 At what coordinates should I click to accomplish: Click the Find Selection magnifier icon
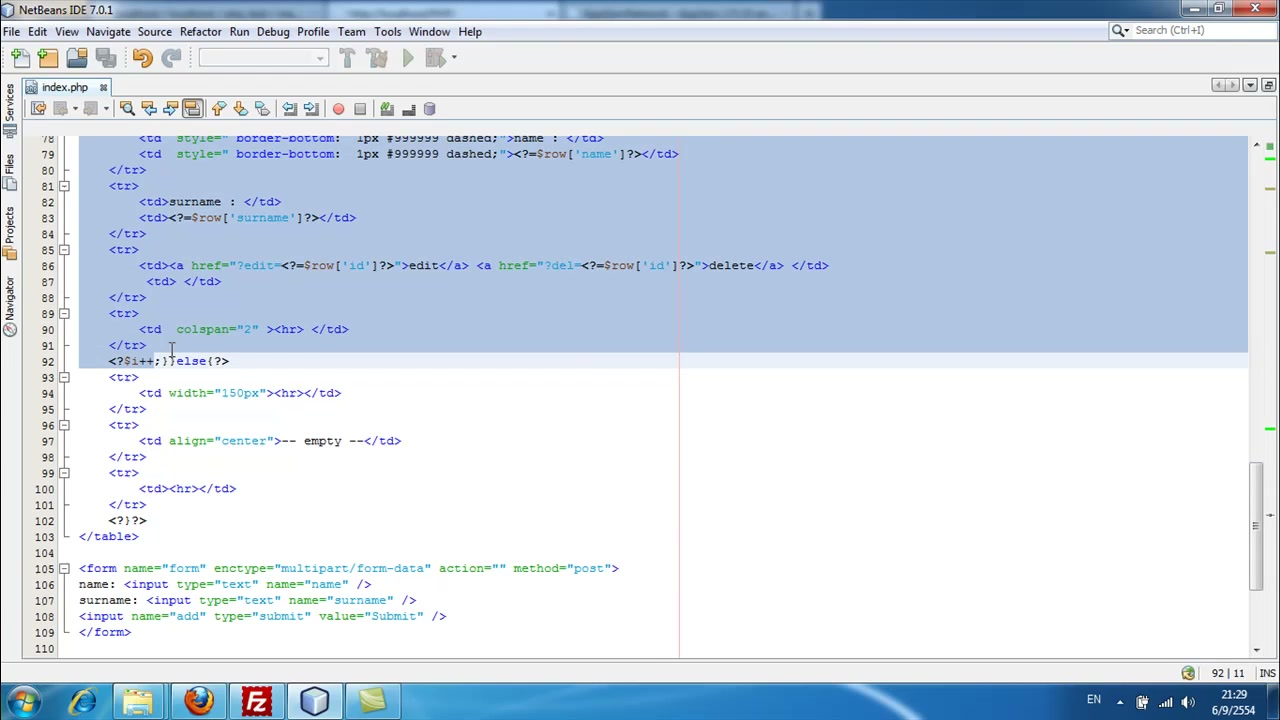127,109
